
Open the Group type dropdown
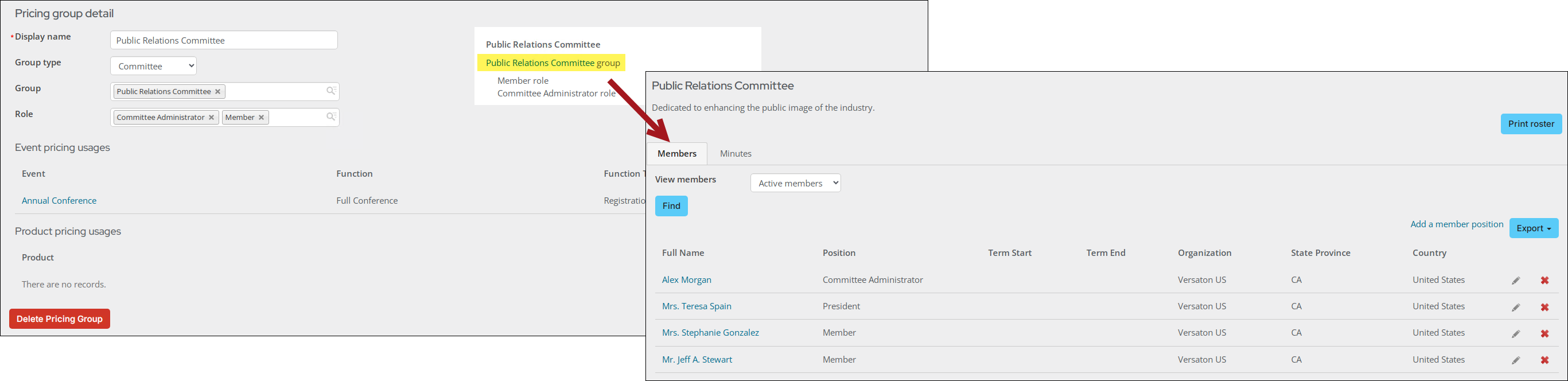point(153,66)
